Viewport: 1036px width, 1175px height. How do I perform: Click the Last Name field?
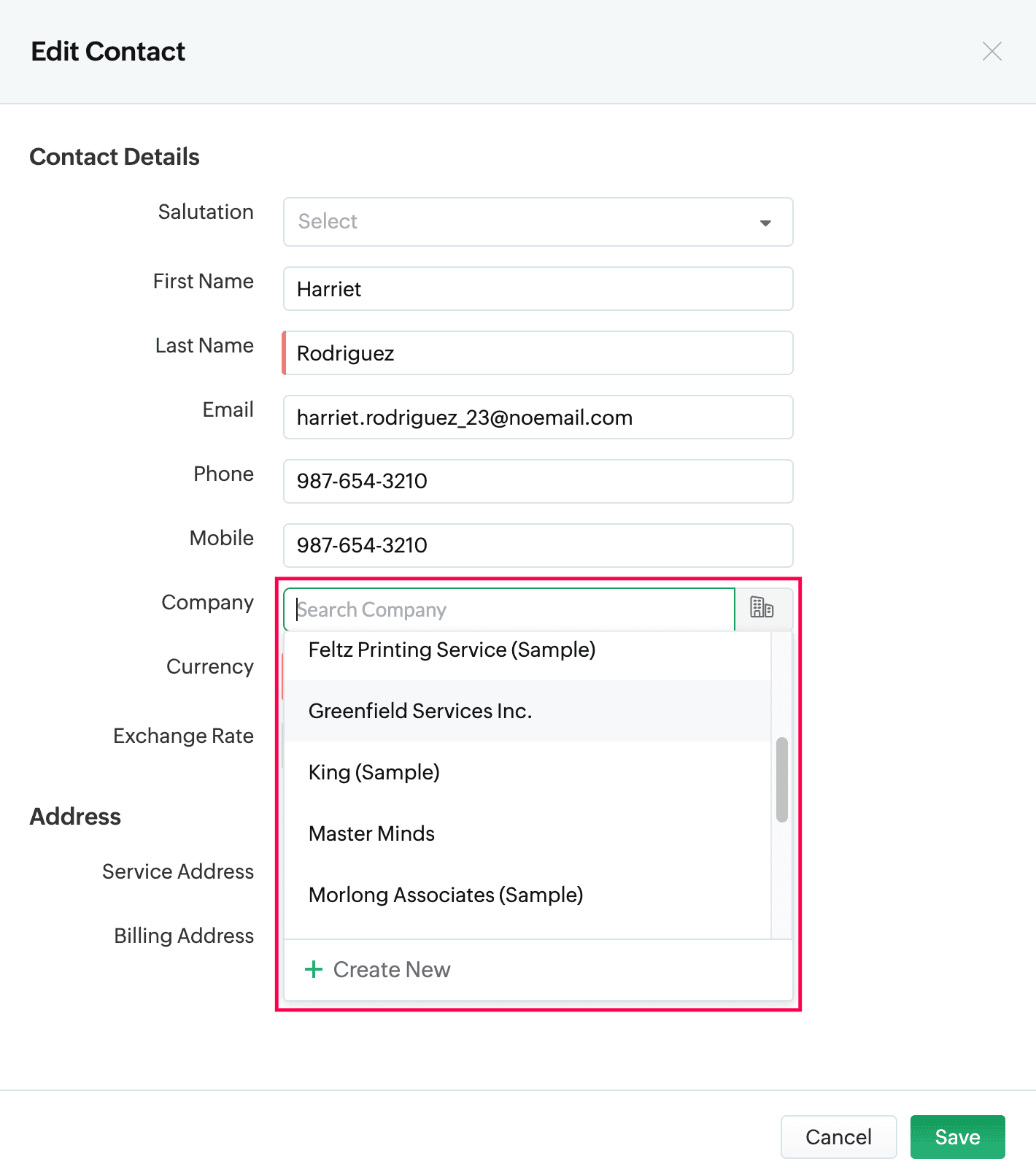538,353
